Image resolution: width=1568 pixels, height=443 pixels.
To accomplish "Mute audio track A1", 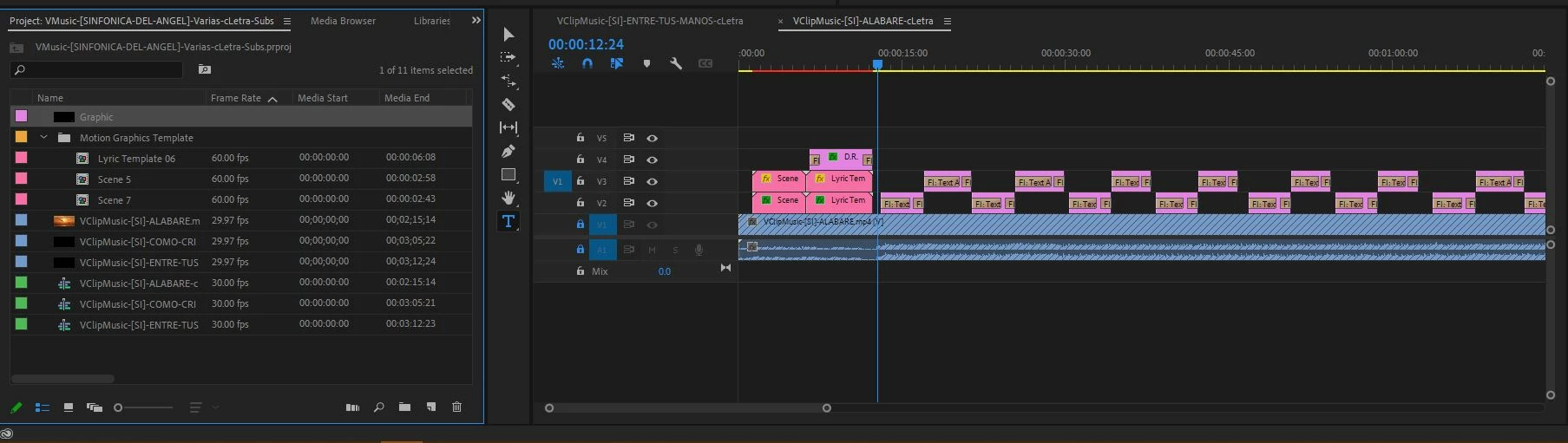I will click(x=652, y=250).
